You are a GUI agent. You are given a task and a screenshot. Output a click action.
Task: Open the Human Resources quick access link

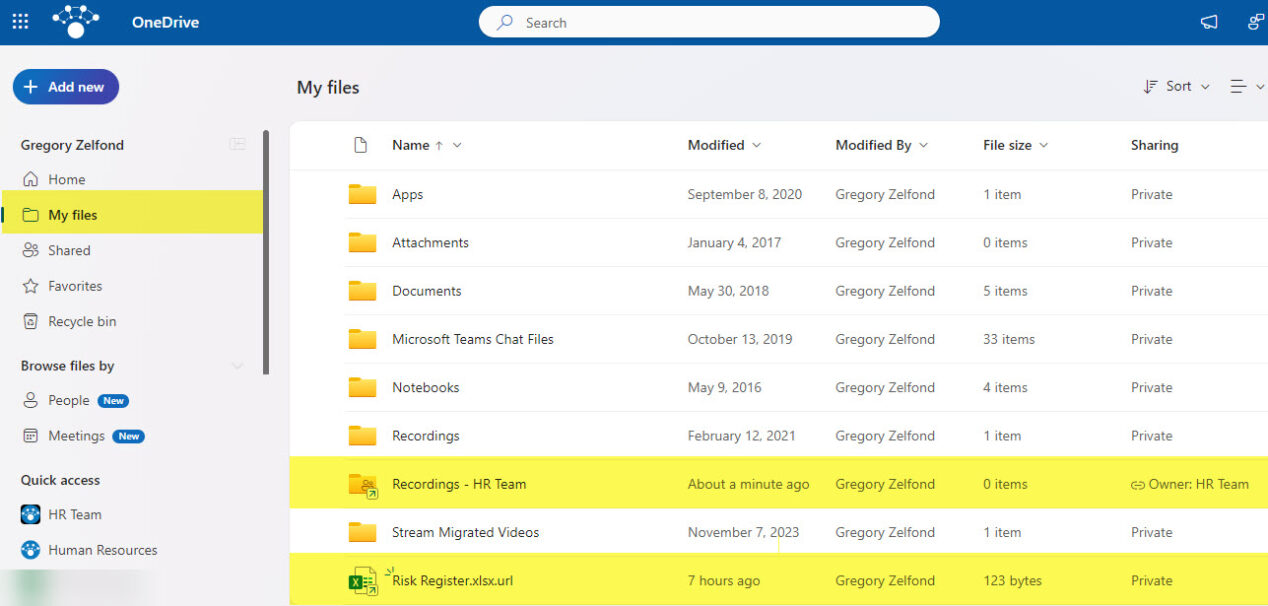(x=103, y=550)
